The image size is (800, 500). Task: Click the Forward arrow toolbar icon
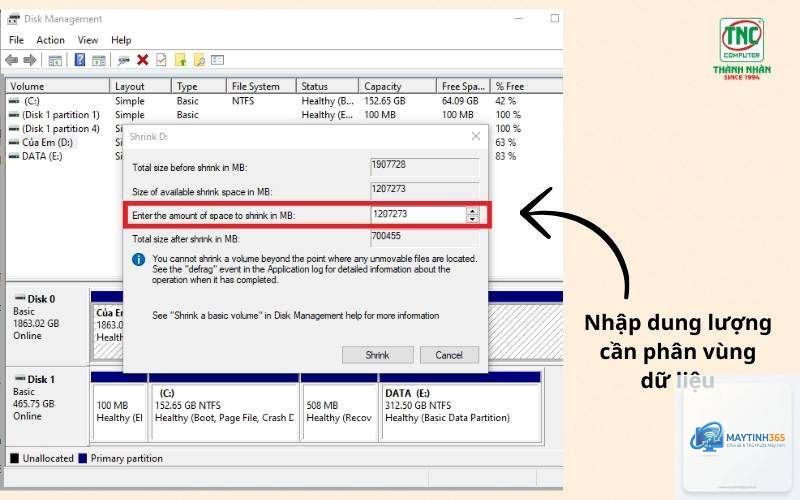[x=30, y=60]
